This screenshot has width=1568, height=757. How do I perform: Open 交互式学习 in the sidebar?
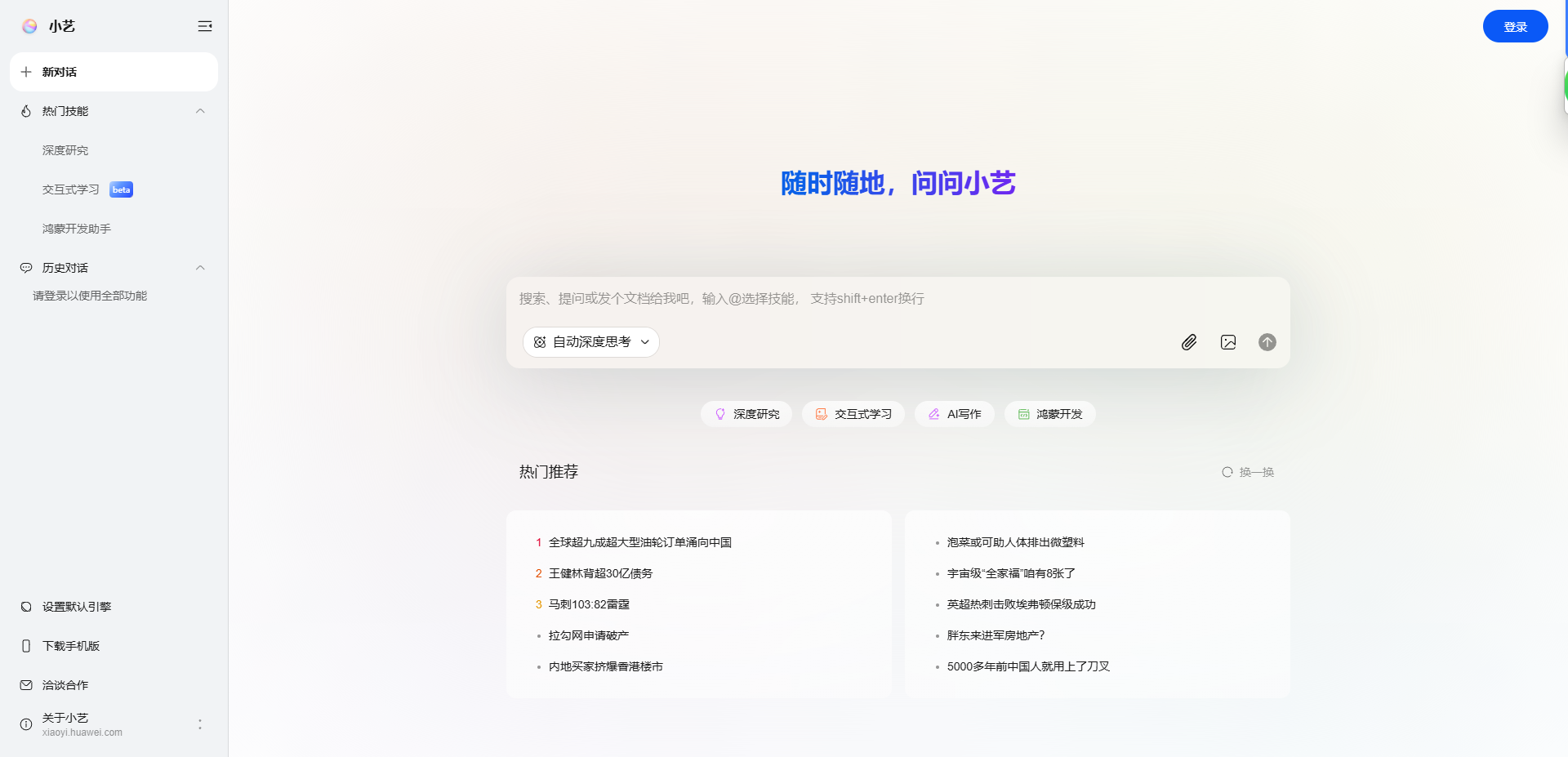[71, 189]
